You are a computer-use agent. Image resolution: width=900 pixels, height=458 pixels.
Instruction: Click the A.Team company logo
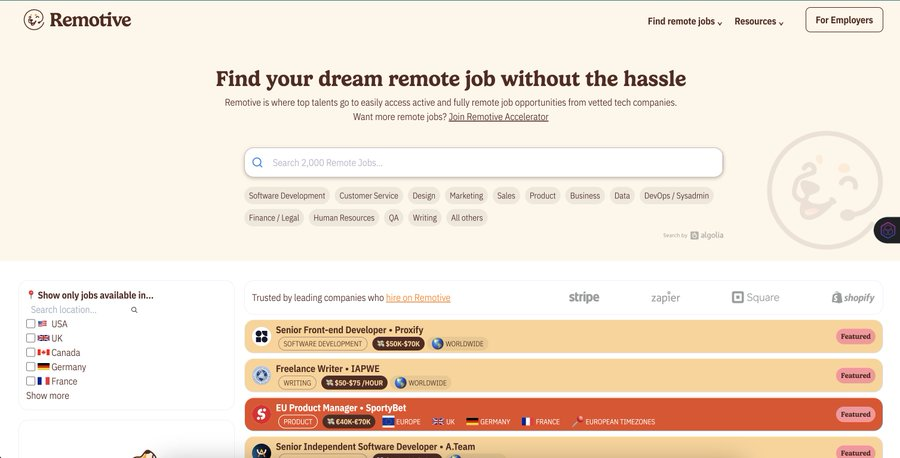pyautogui.click(x=262, y=451)
